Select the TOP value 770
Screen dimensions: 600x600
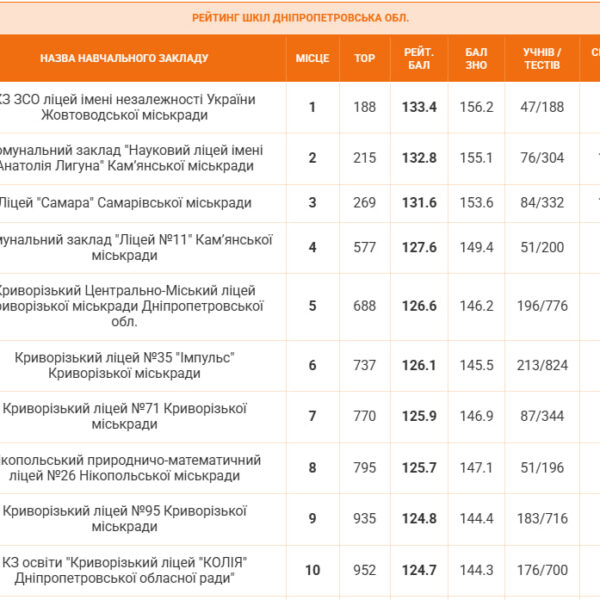[364, 416]
